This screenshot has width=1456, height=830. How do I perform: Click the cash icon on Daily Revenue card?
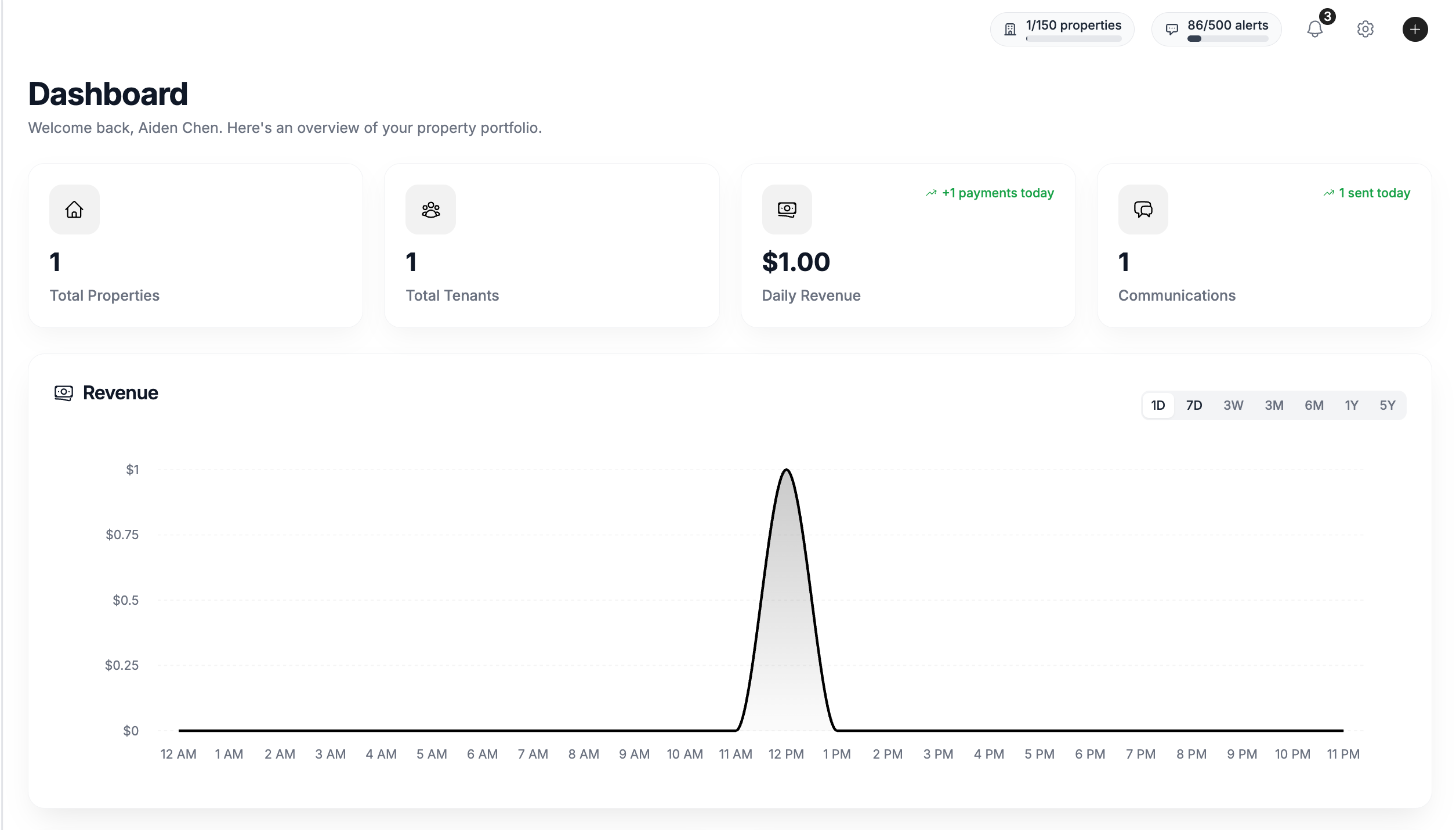pos(787,210)
